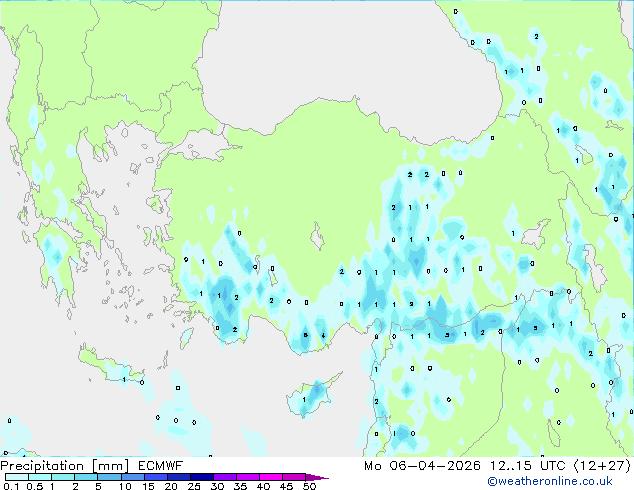This screenshot has width=634, height=490.
Task: Pick the medium blue 10 mm legend swatch
Action: pos(131,477)
